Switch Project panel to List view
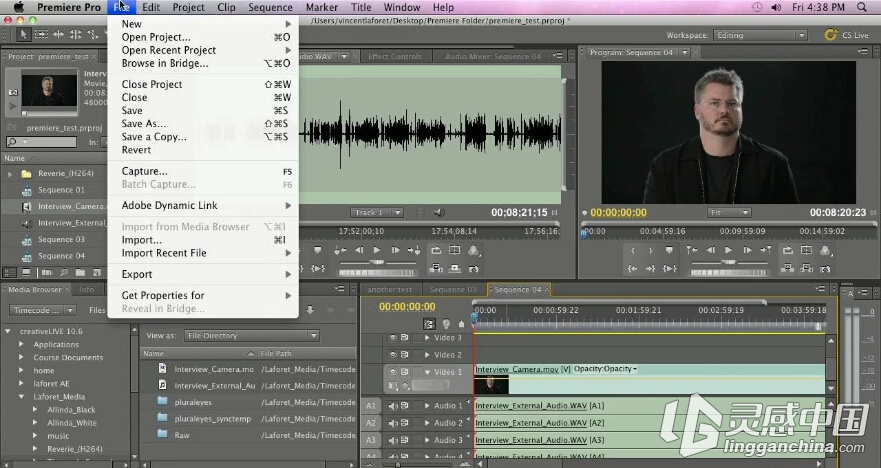 point(10,272)
